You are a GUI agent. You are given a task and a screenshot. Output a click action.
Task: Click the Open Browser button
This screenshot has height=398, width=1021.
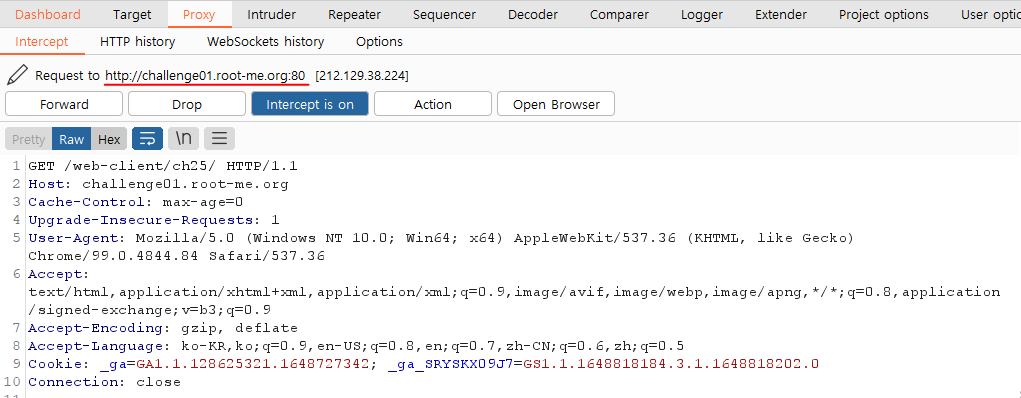coord(556,104)
